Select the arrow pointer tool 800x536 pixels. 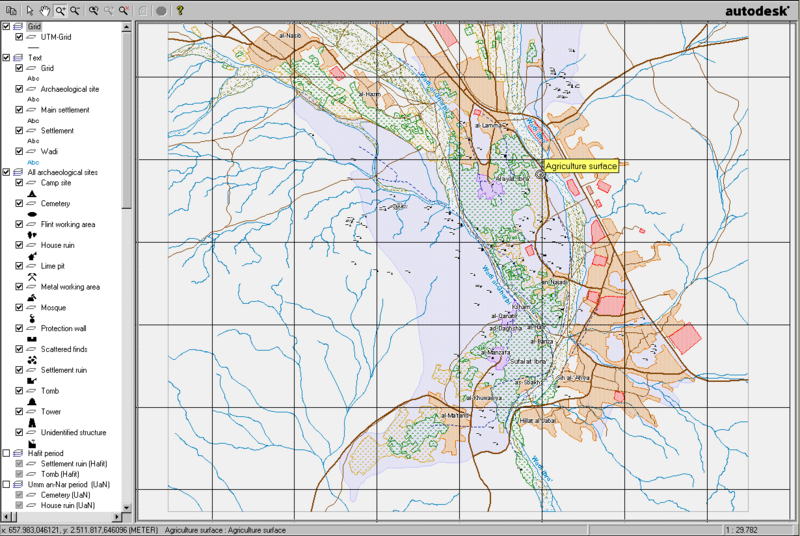[x=29, y=9]
